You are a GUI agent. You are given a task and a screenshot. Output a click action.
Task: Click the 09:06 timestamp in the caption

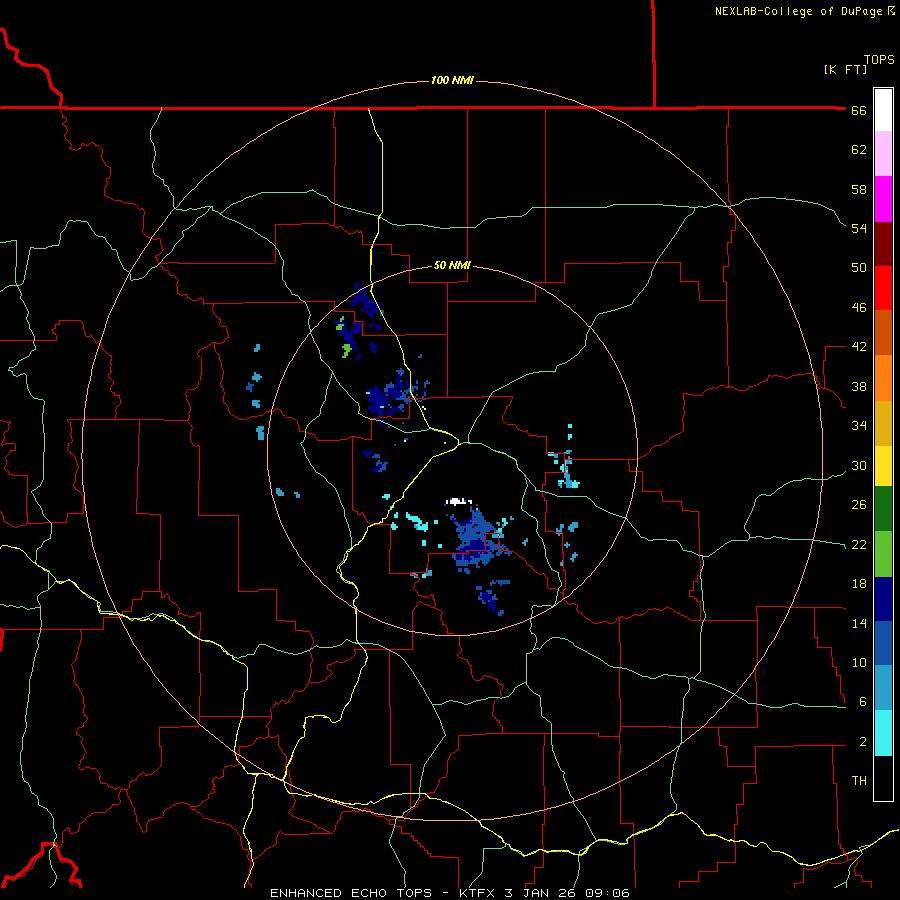click(x=607, y=893)
